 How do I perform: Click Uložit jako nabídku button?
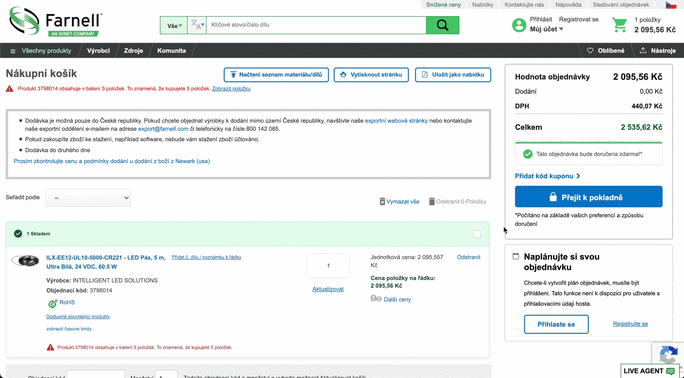[x=453, y=75]
